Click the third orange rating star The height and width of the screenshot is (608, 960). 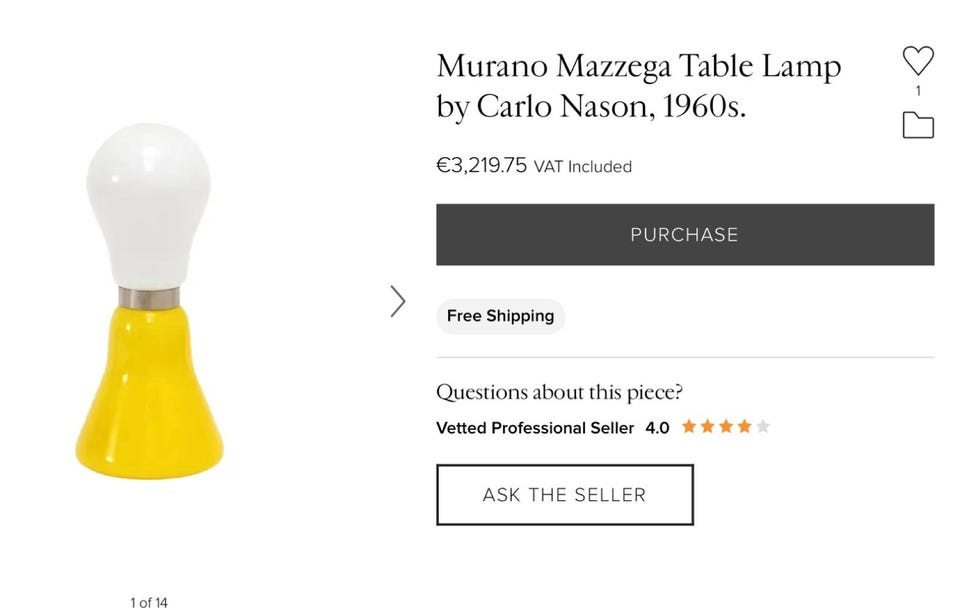725,427
